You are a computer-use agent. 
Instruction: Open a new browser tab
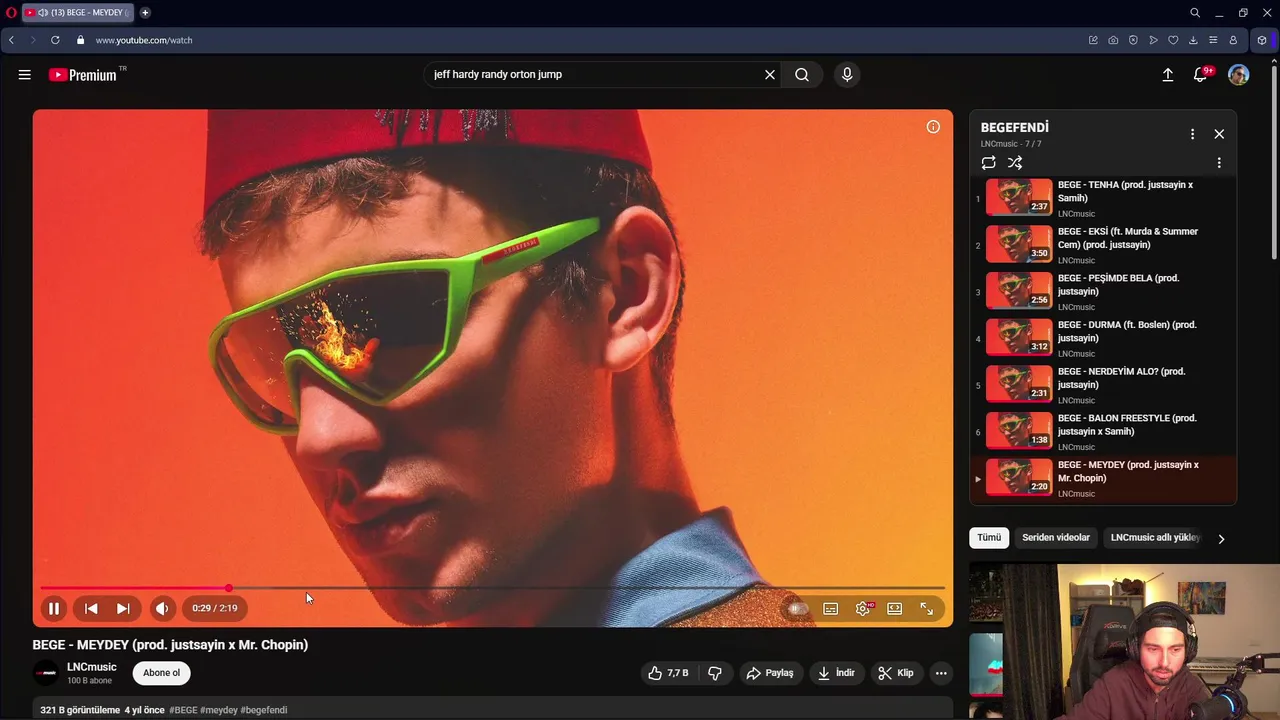click(x=145, y=13)
